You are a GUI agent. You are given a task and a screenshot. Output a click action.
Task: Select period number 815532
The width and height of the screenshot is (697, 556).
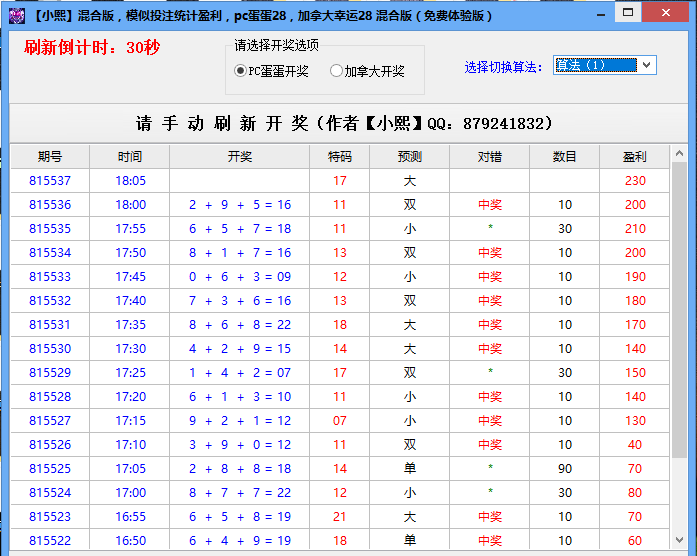pos(50,301)
